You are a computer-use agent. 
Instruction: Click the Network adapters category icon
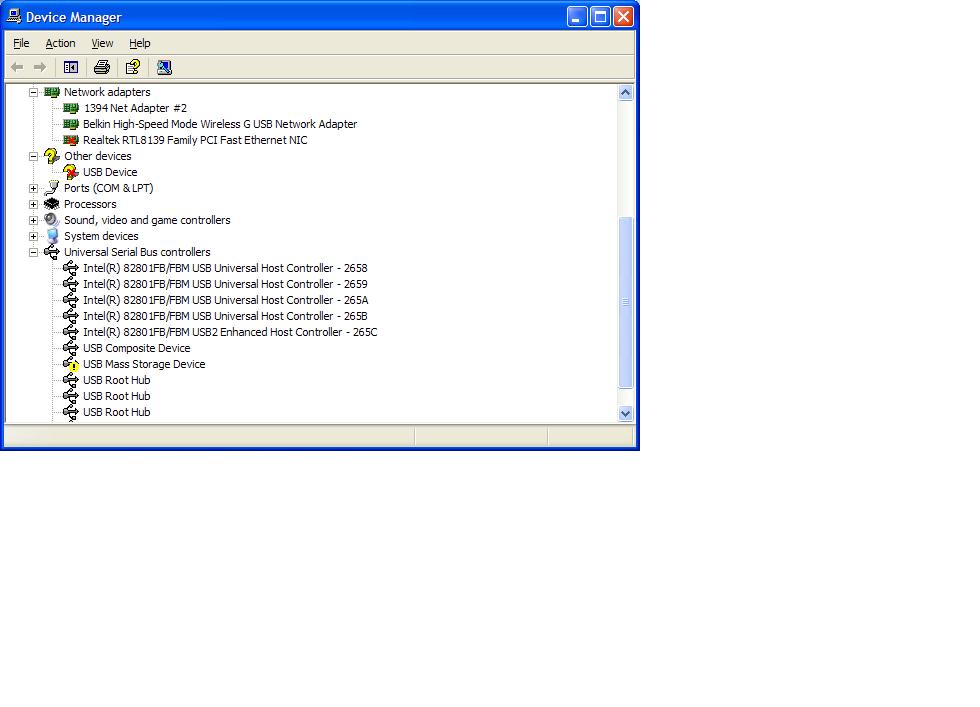coord(52,92)
